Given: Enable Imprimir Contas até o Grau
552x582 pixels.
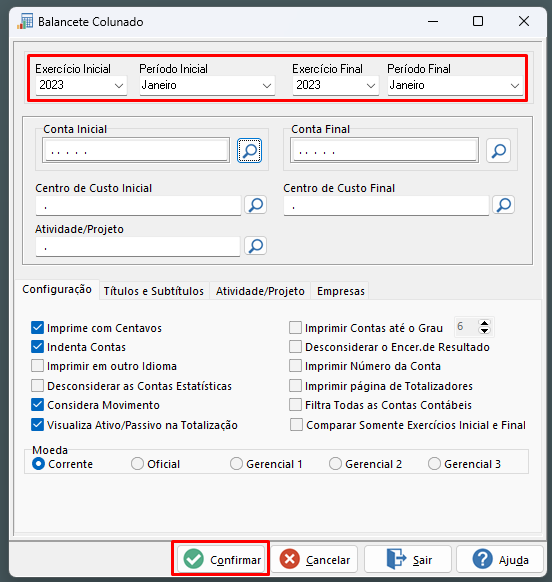Looking at the screenshot, I should [295, 328].
